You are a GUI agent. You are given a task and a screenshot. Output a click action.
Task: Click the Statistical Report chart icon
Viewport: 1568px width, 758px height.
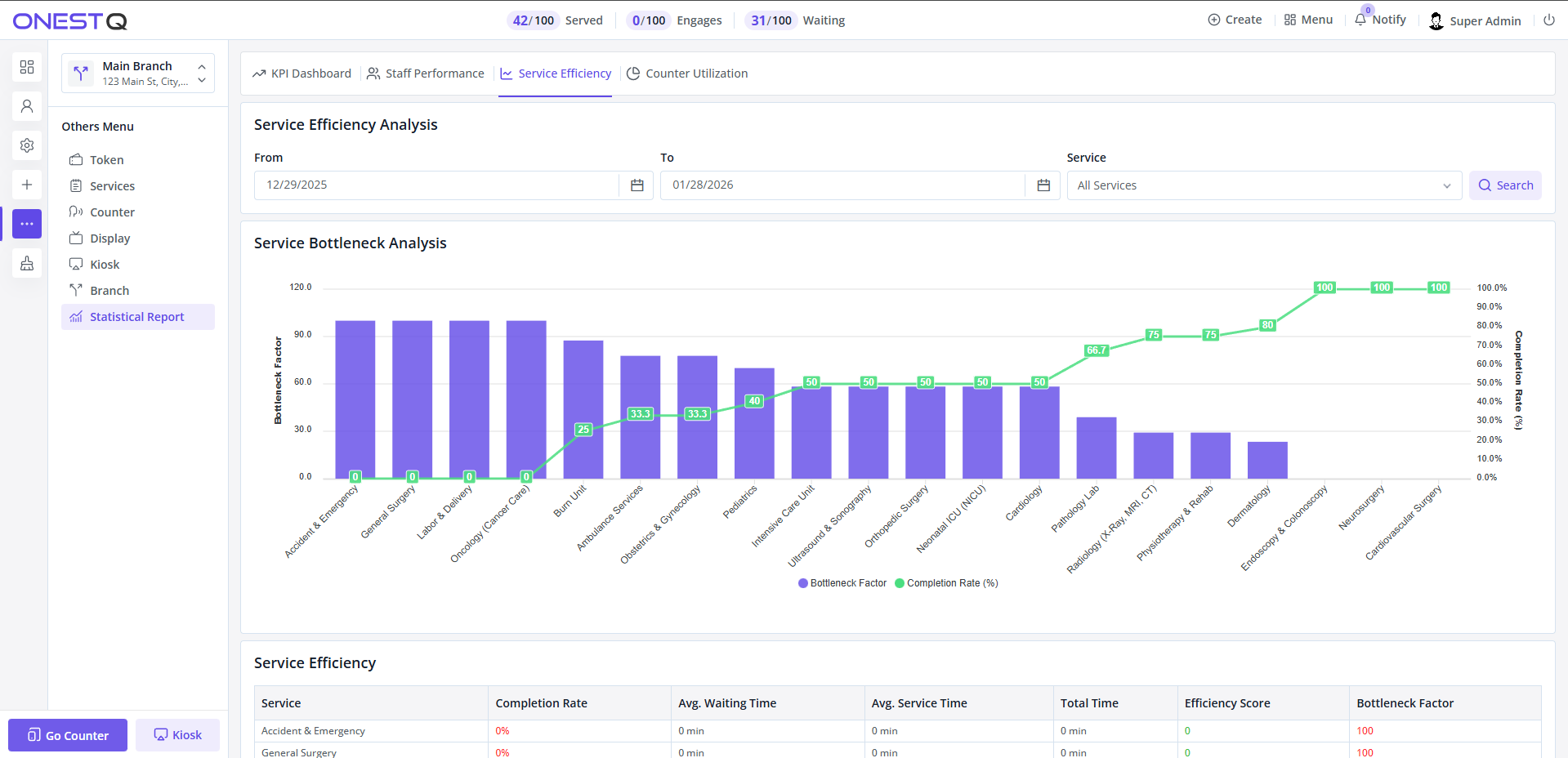click(x=76, y=316)
